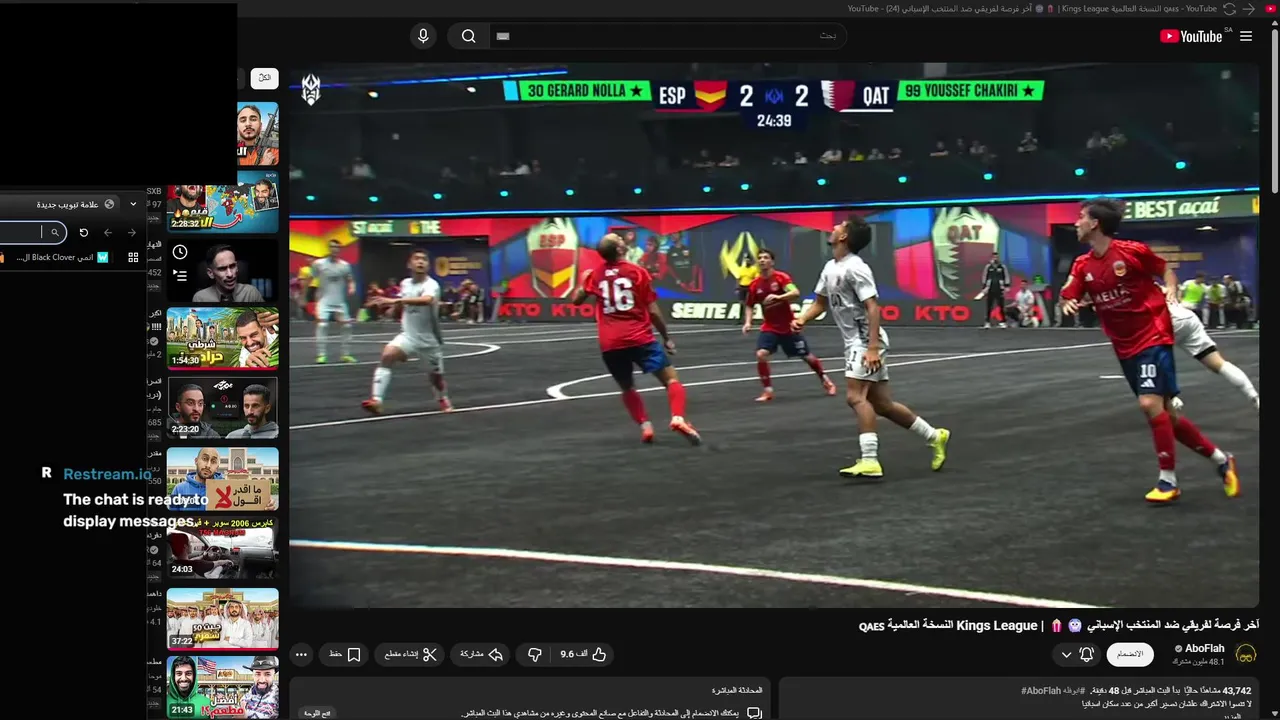Open notification bell dropdown for AboFlah
The image size is (1280, 720).
click(1077, 654)
